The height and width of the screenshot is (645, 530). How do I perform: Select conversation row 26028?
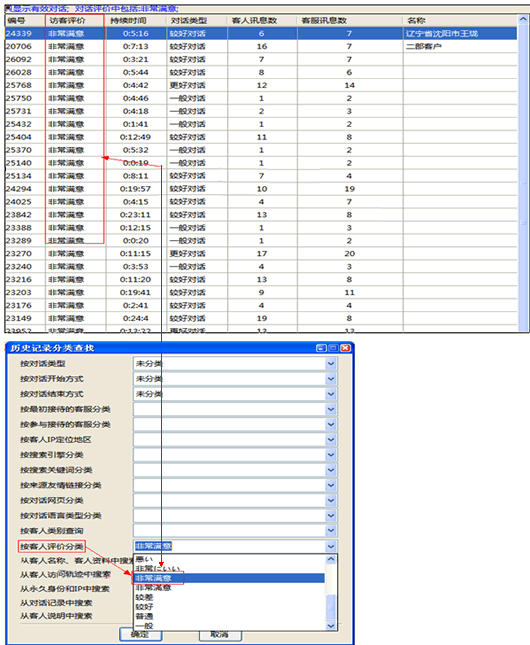coord(261,72)
